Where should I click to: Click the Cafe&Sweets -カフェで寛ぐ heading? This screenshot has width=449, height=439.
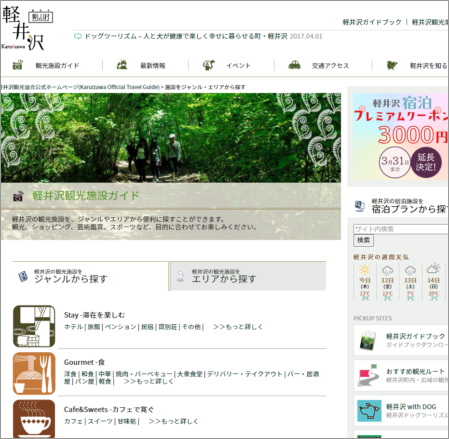(109, 410)
